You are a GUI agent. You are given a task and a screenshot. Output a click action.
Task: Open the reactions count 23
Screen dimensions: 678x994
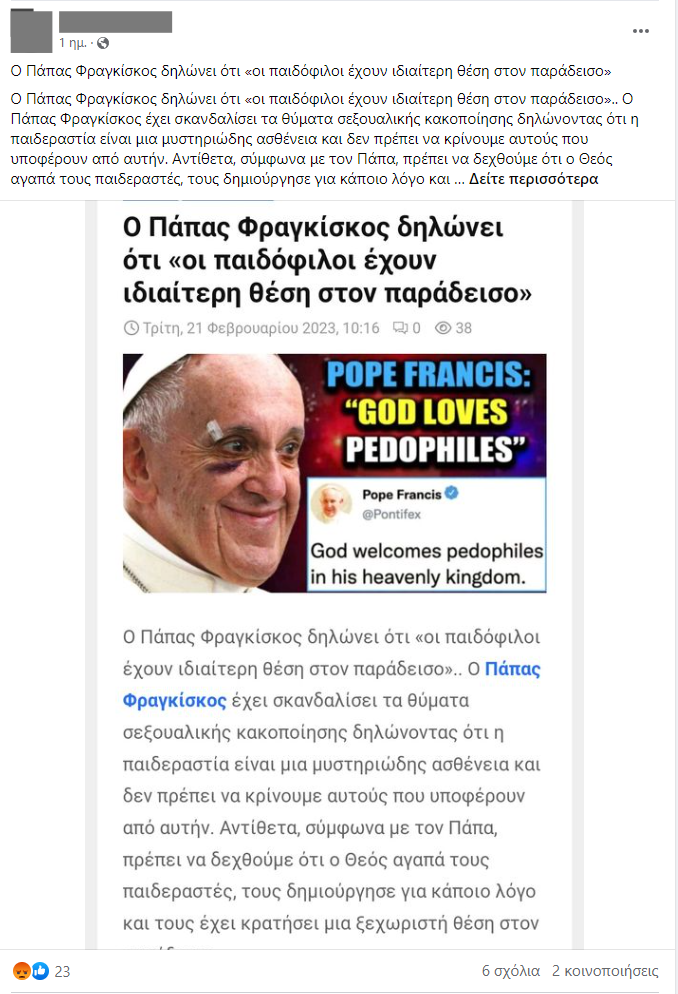click(62, 971)
